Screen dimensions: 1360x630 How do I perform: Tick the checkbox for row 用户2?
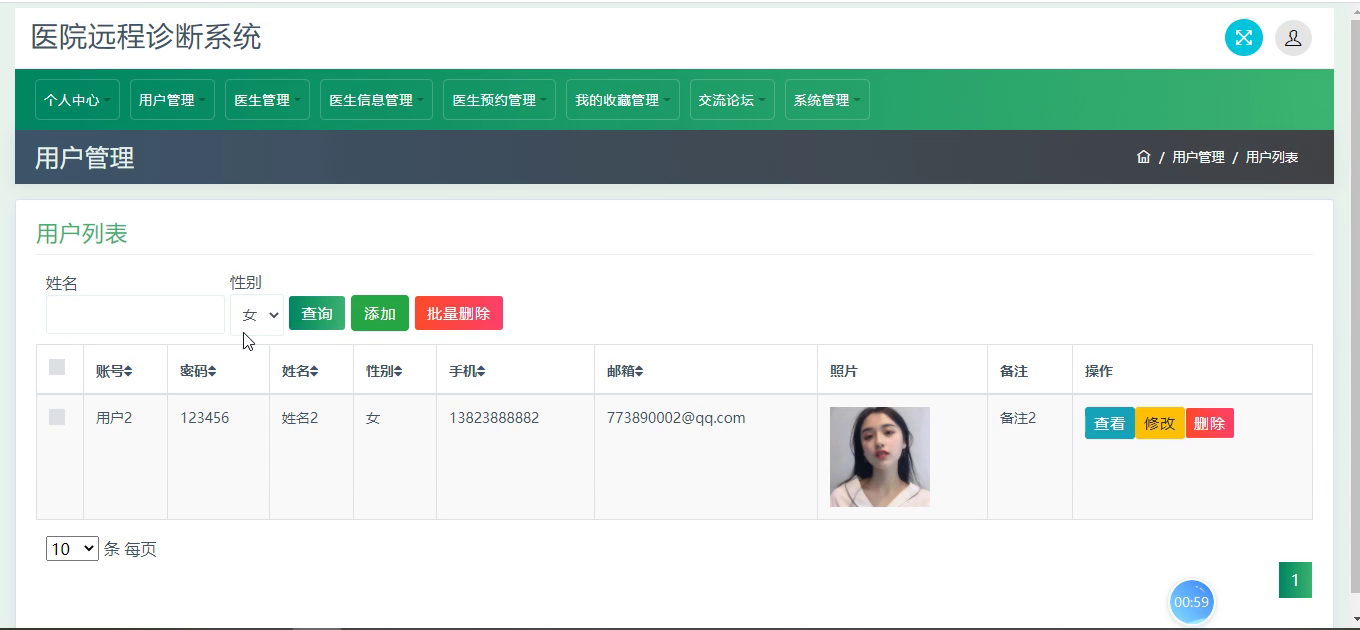pyautogui.click(x=57, y=416)
